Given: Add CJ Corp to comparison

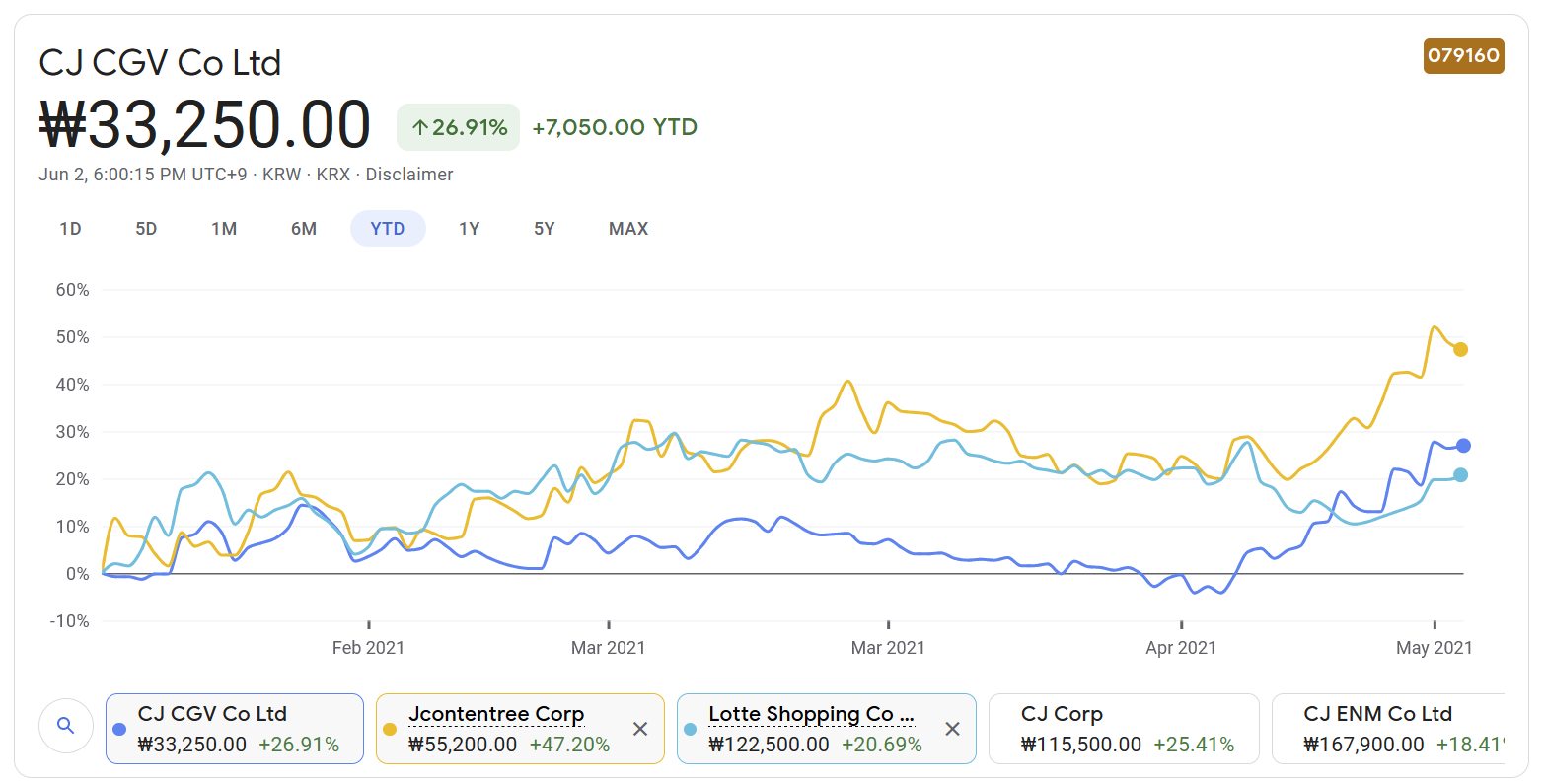Looking at the screenshot, I should click(x=1124, y=729).
